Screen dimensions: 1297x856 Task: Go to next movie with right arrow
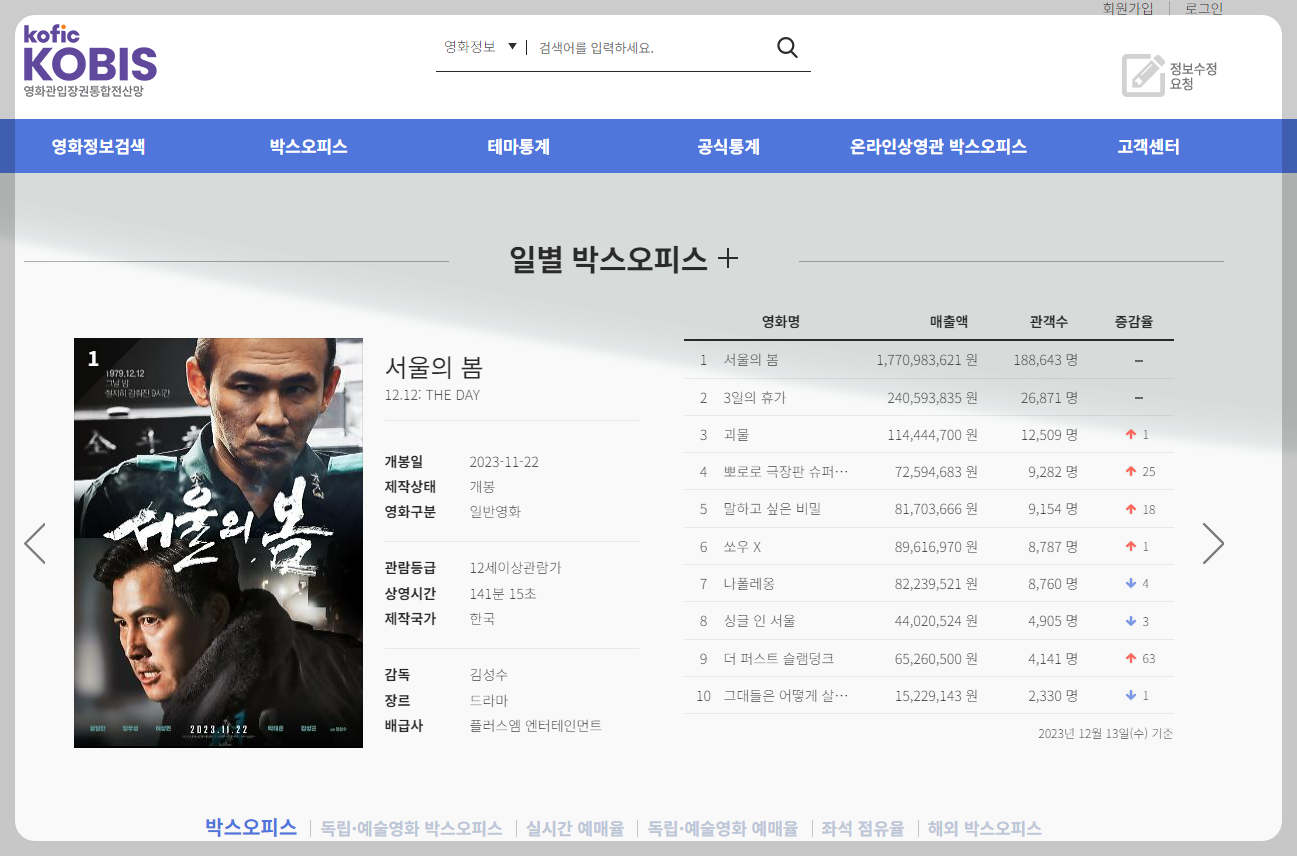[x=1212, y=543]
